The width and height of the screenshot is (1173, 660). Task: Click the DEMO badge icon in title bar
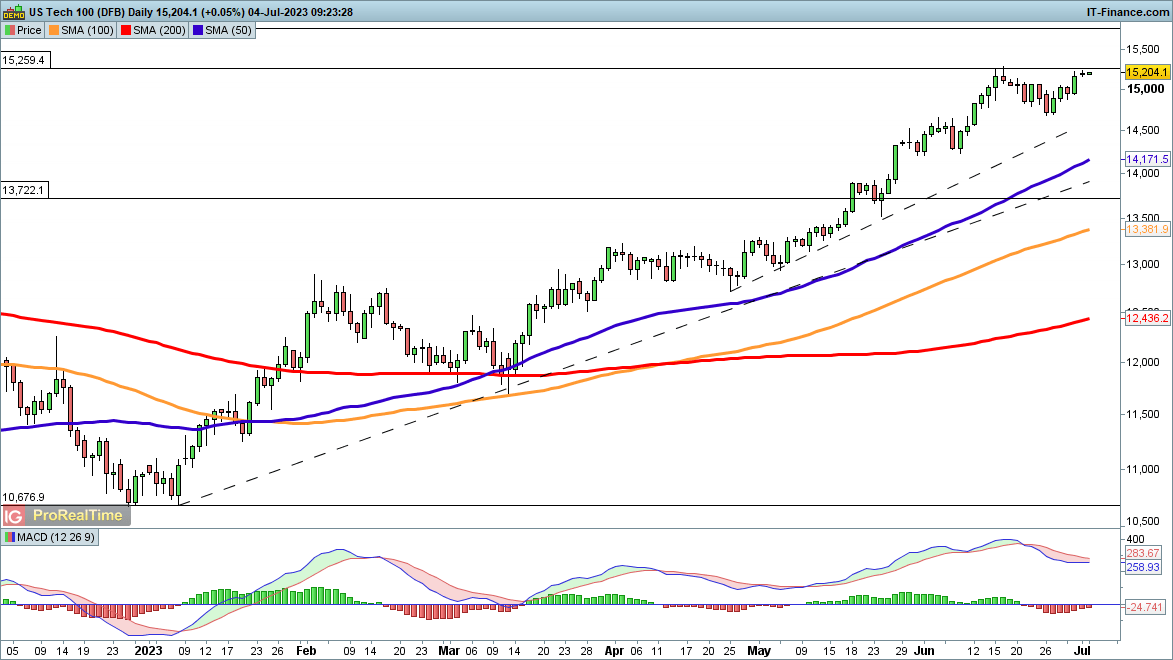pyautogui.click(x=13, y=12)
